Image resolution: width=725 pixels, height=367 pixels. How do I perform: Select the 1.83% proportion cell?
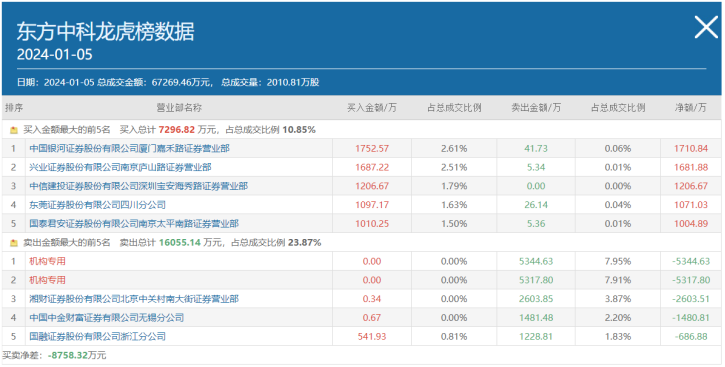(x=618, y=336)
